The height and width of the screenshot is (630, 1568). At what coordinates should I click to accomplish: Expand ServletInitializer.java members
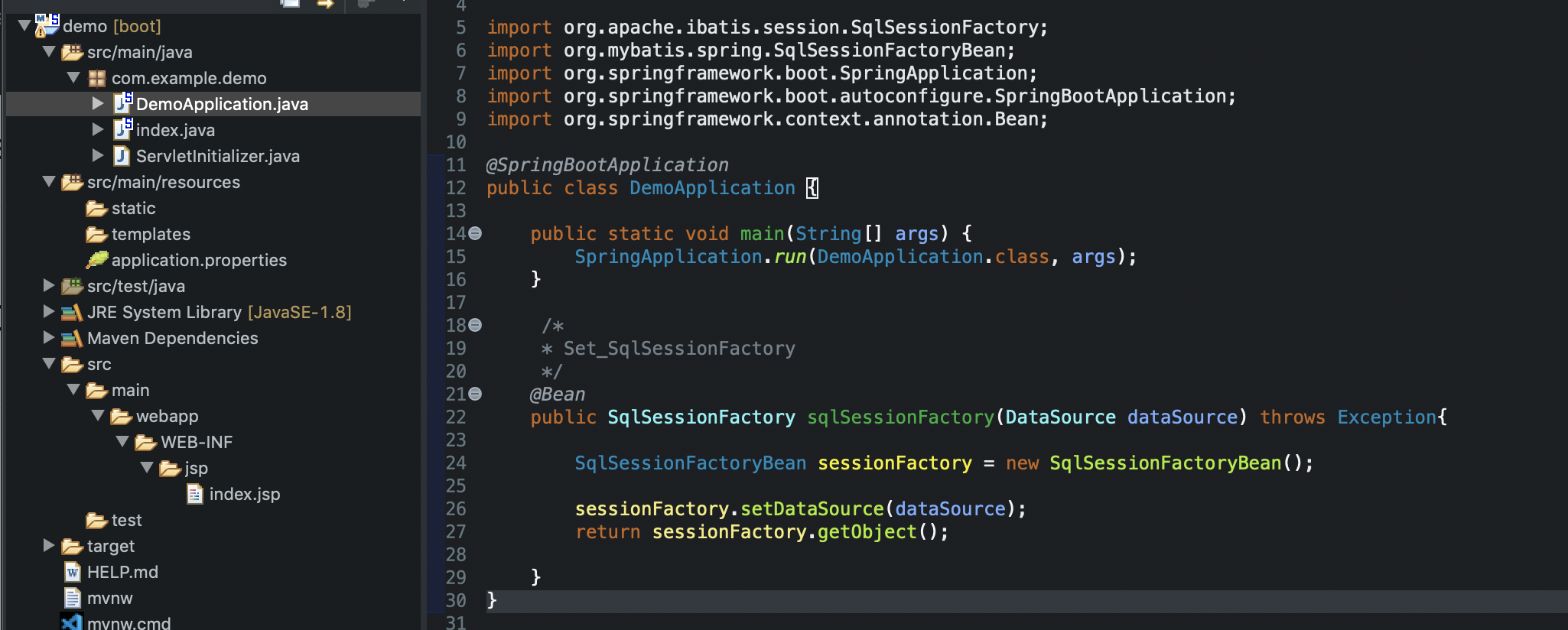pos(98,155)
